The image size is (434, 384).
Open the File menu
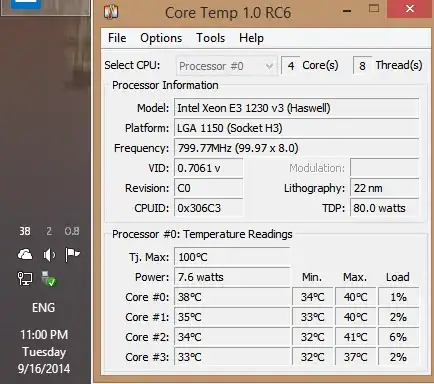tap(117, 38)
